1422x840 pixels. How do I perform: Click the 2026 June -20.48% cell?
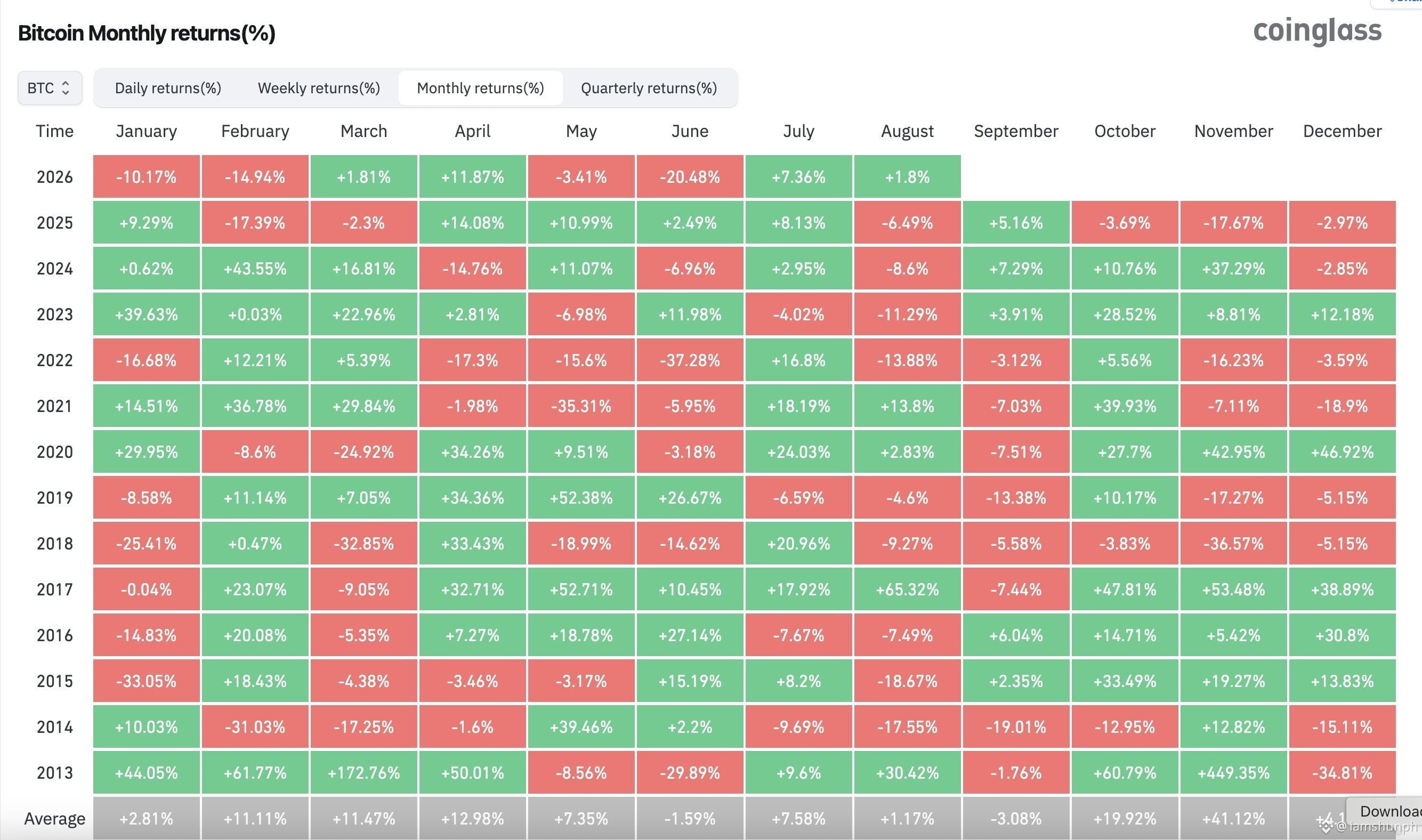[690, 176]
